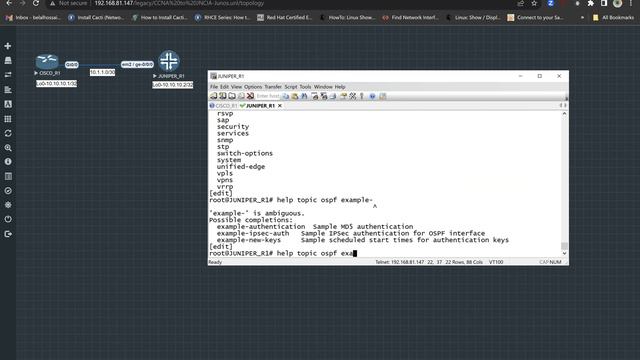The image size is (640, 360).
Task: Close the JUNIPER_R1 session tab
Action: pos(280,106)
